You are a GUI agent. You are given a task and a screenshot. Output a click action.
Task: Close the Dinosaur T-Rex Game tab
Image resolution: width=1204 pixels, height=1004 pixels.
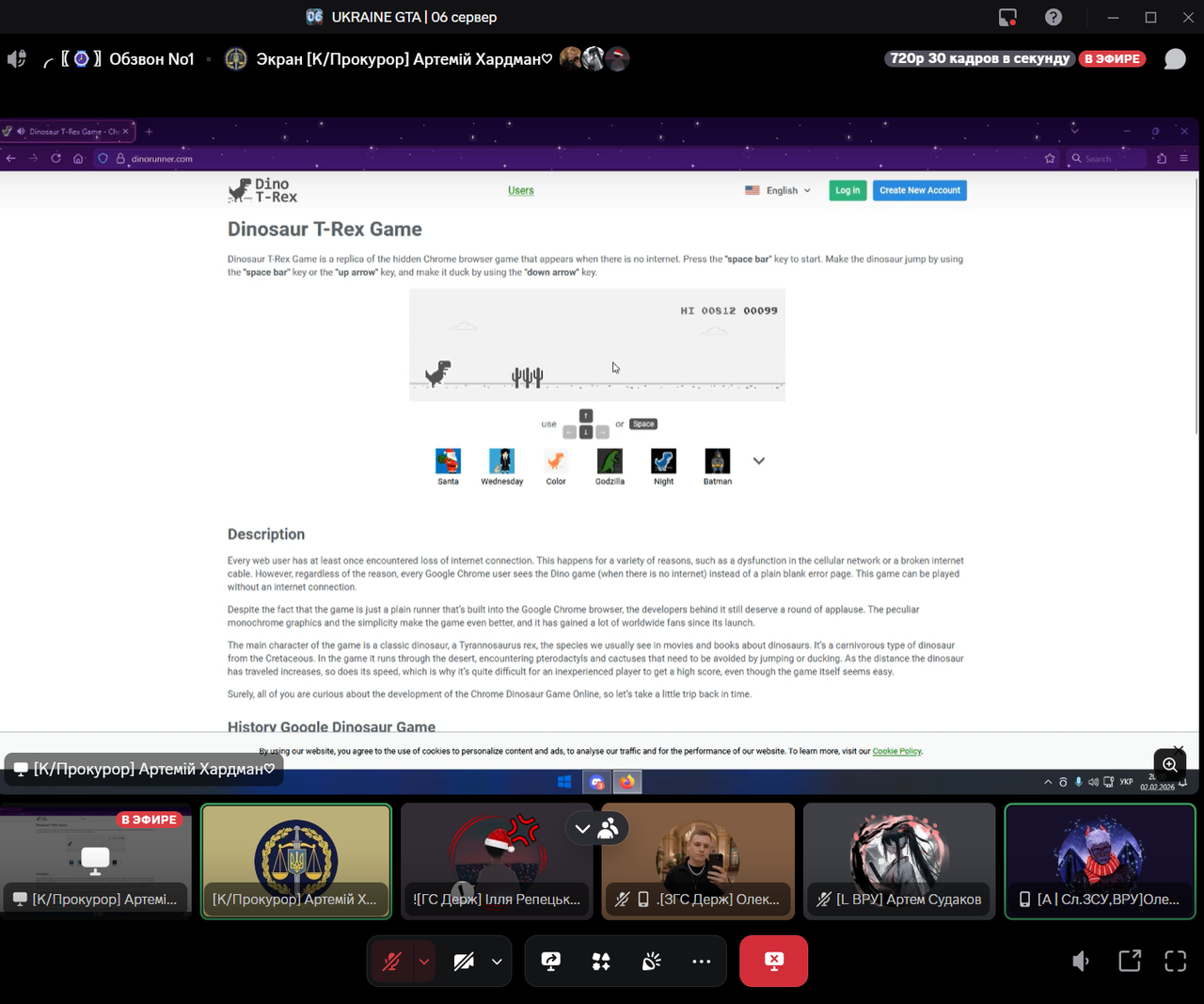[125, 131]
